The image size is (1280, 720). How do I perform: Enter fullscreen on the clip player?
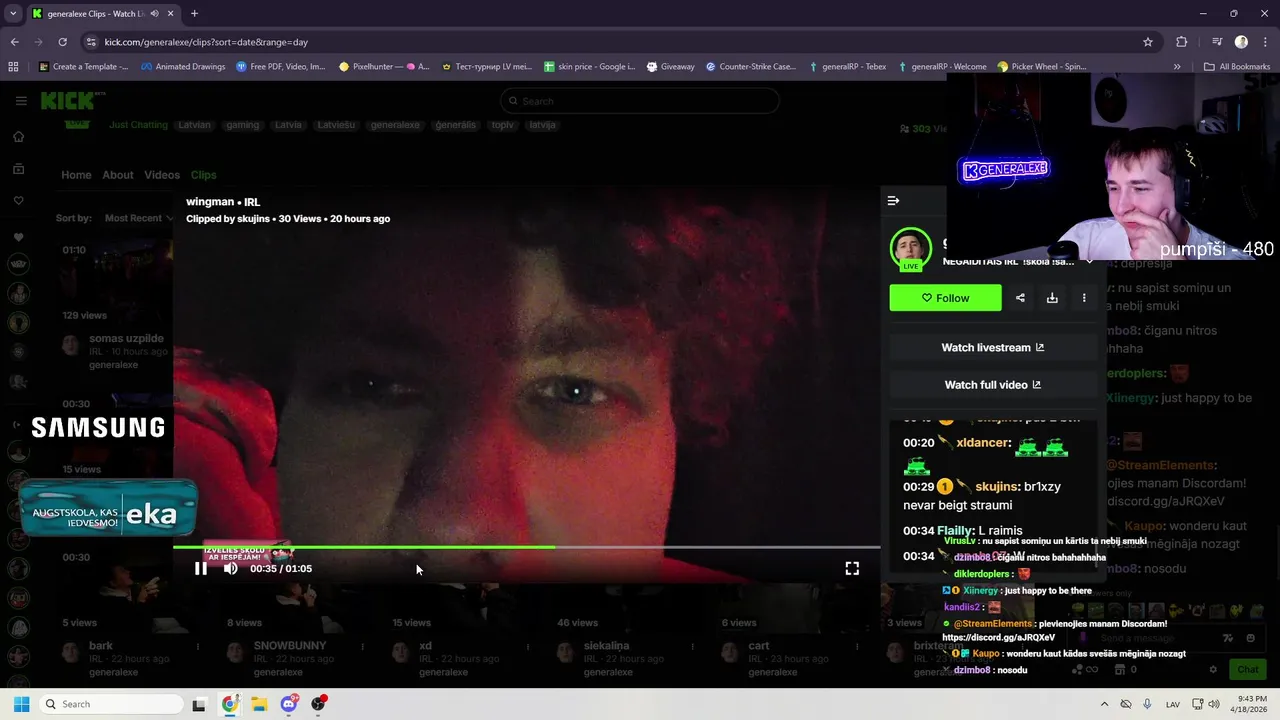(x=852, y=568)
